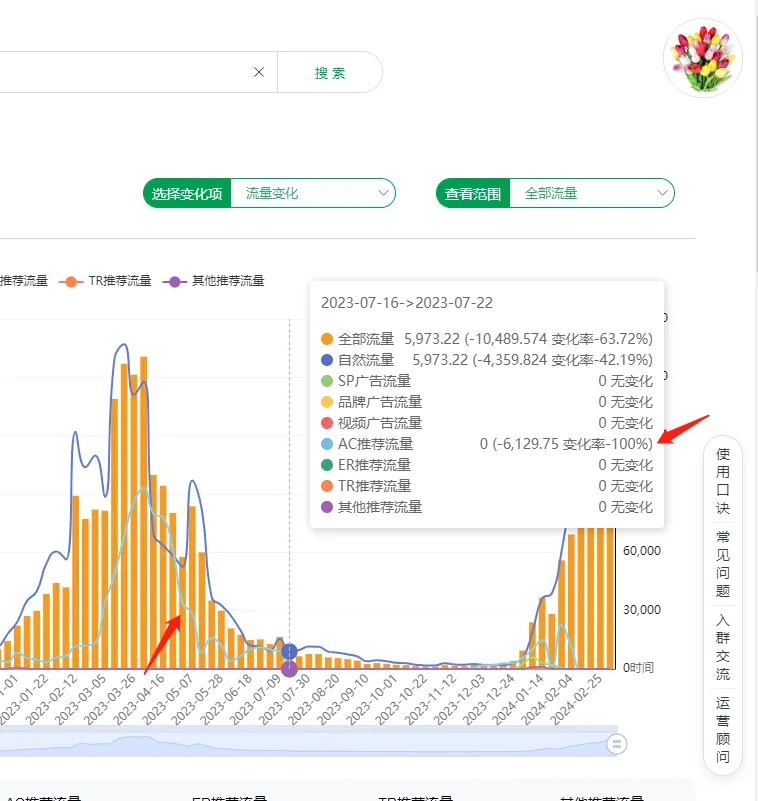Open the 流量变化 dropdown

tap(313, 193)
